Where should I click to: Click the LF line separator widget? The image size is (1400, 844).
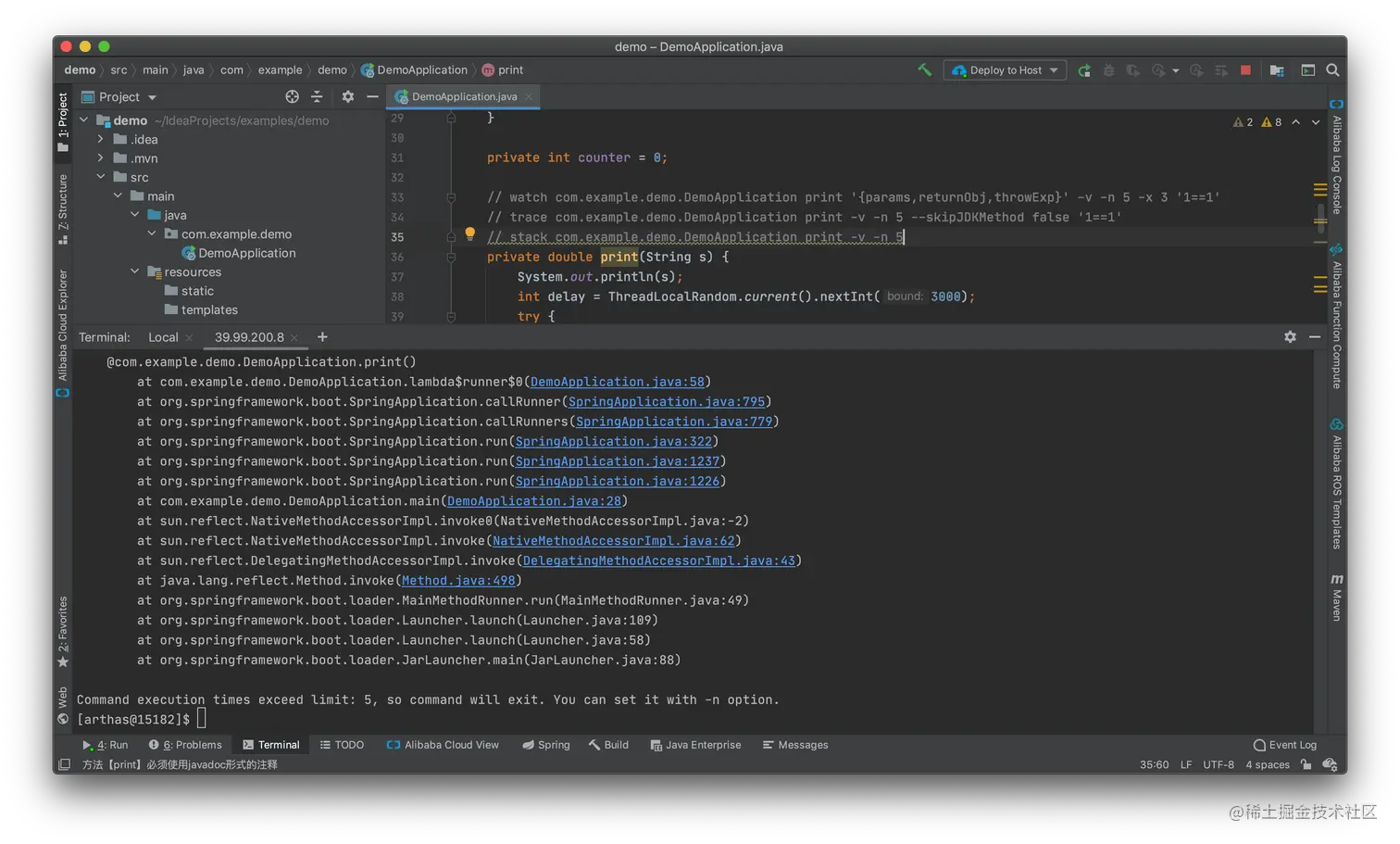(1186, 765)
